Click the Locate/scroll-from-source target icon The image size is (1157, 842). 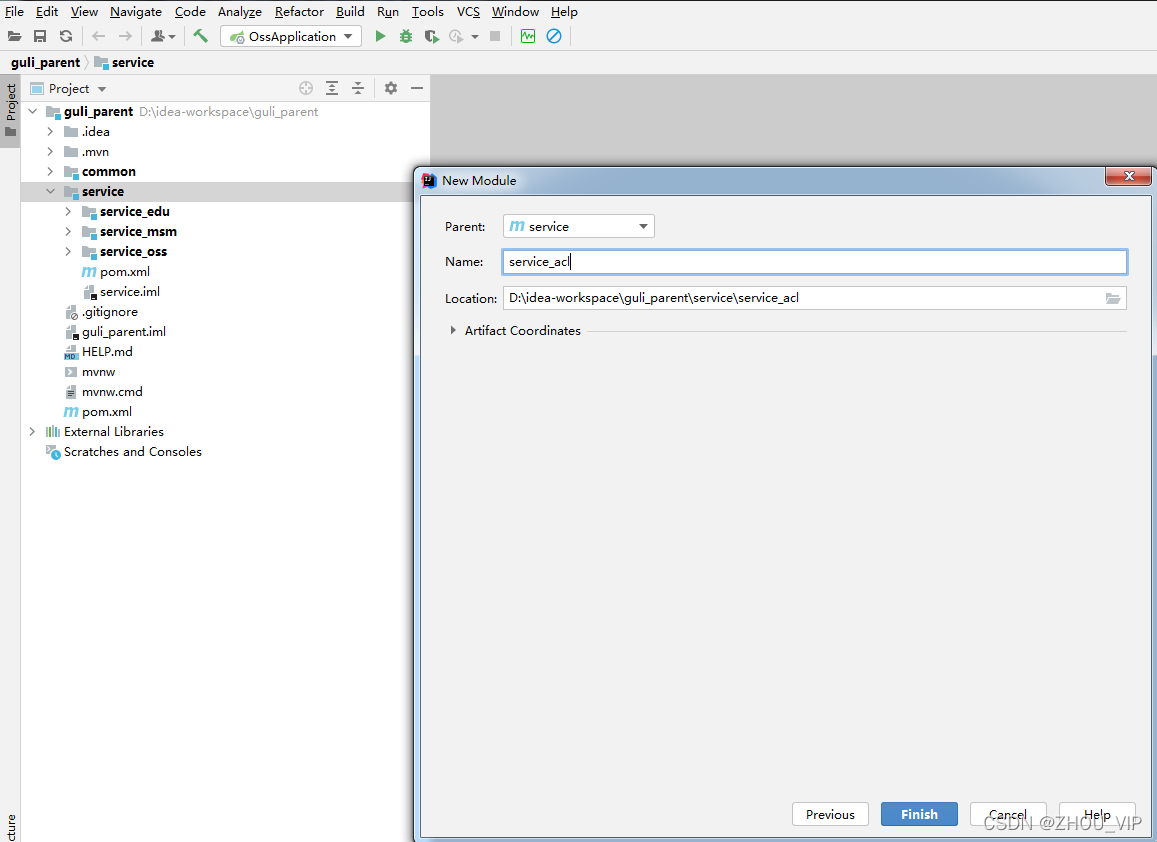coord(306,89)
